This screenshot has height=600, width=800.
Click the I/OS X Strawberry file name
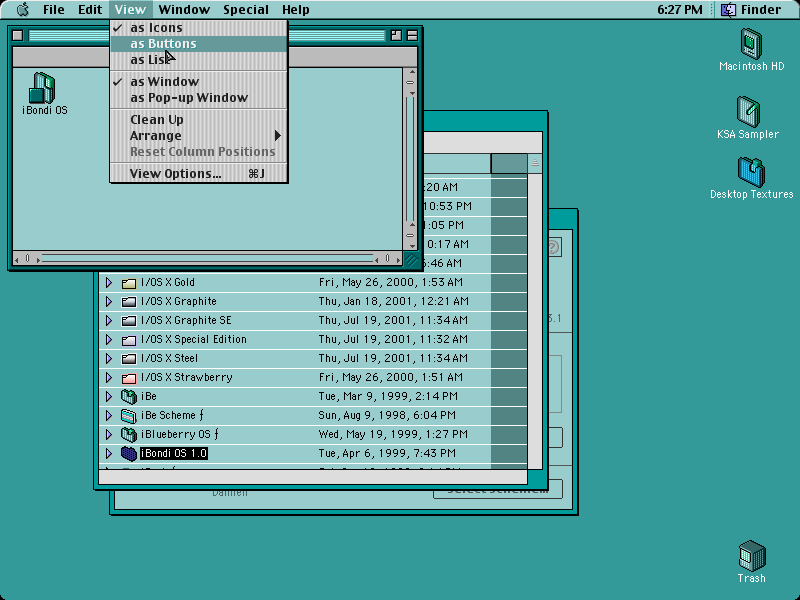coord(187,378)
